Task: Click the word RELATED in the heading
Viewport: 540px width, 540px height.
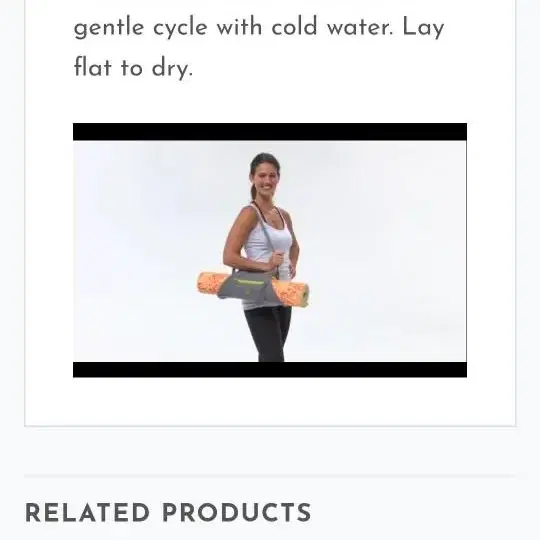Action: coord(87,513)
